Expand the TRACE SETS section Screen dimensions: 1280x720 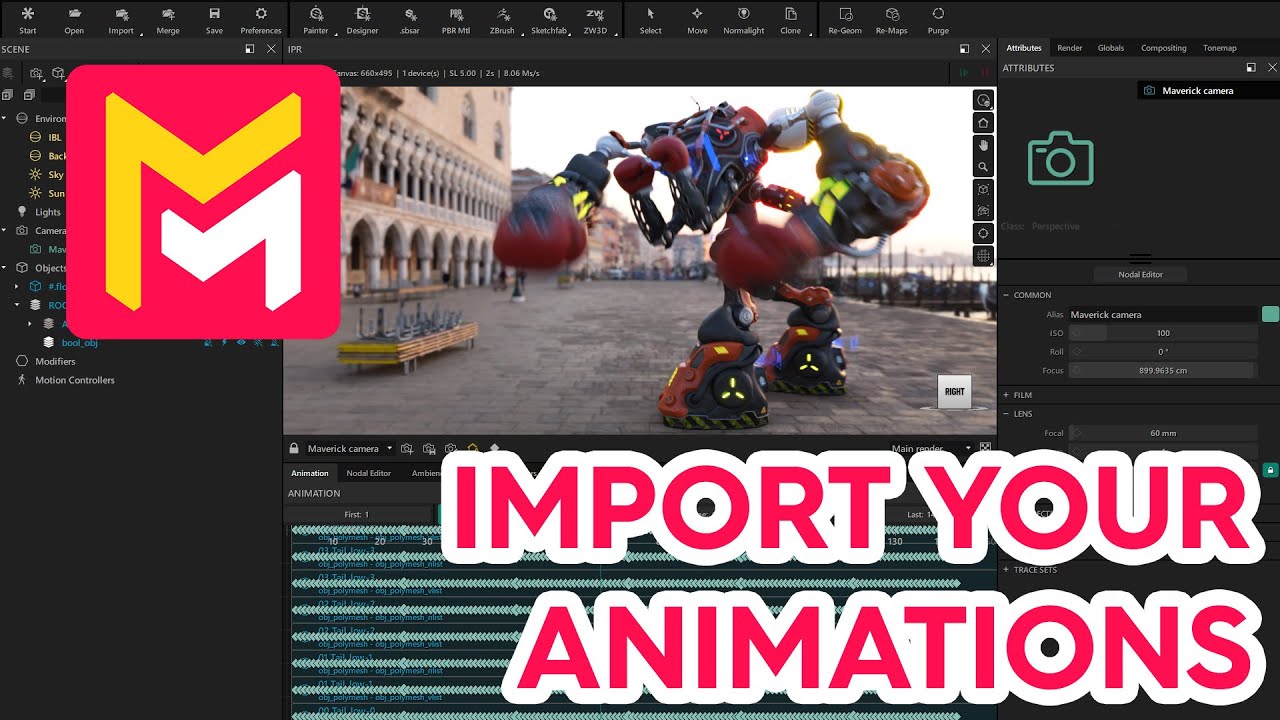point(1006,570)
